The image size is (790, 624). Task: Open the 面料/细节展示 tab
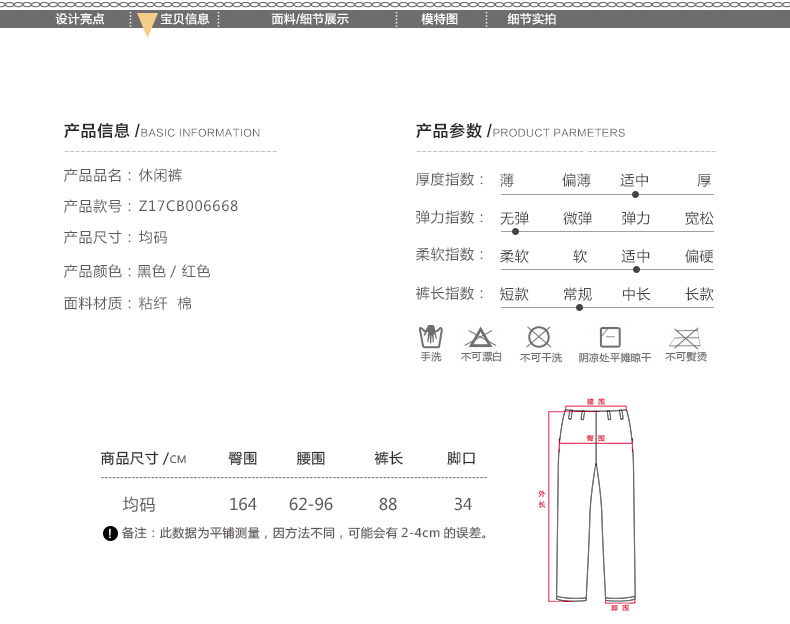coord(310,19)
